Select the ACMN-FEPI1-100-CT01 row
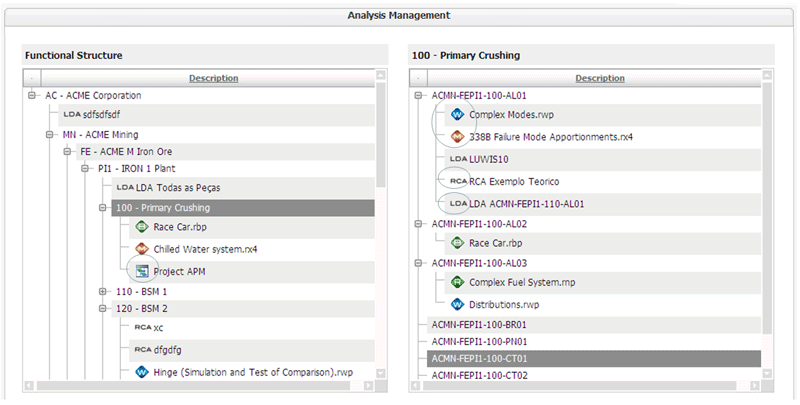The image size is (800, 405). point(478,357)
